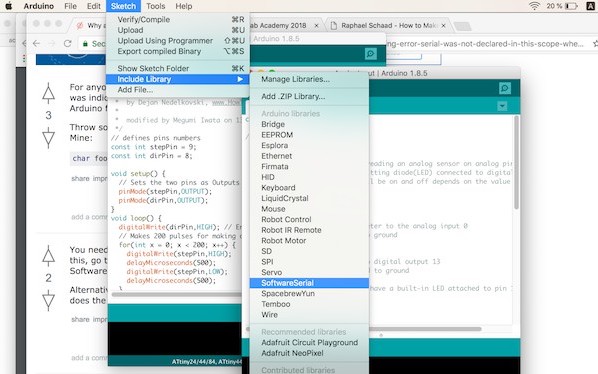
Task: Open the File menu
Action: [70, 6]
